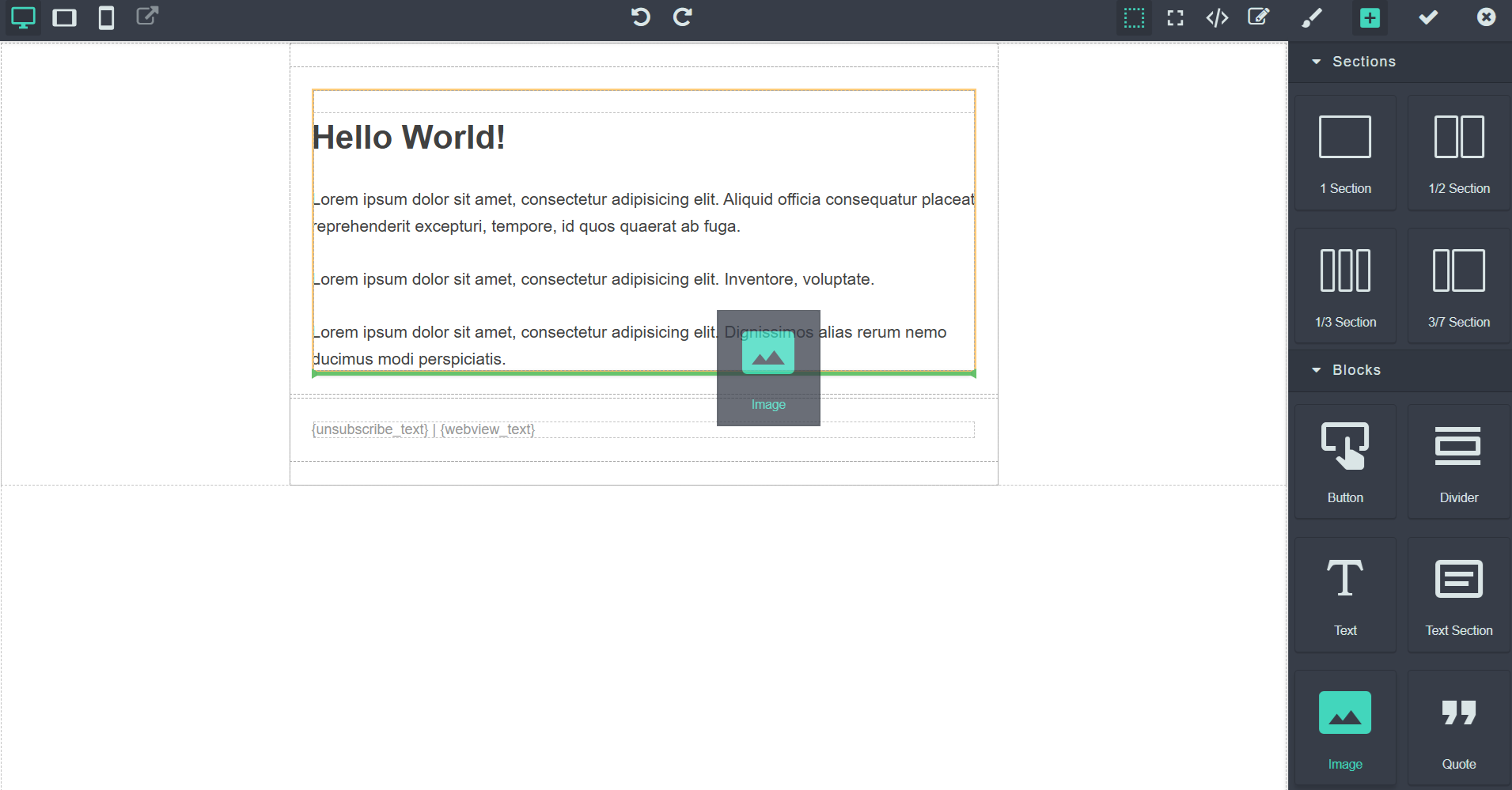Select the 1/3 Section block
This screenshot has width=1512, height=790.
(x=1345, y=287)
